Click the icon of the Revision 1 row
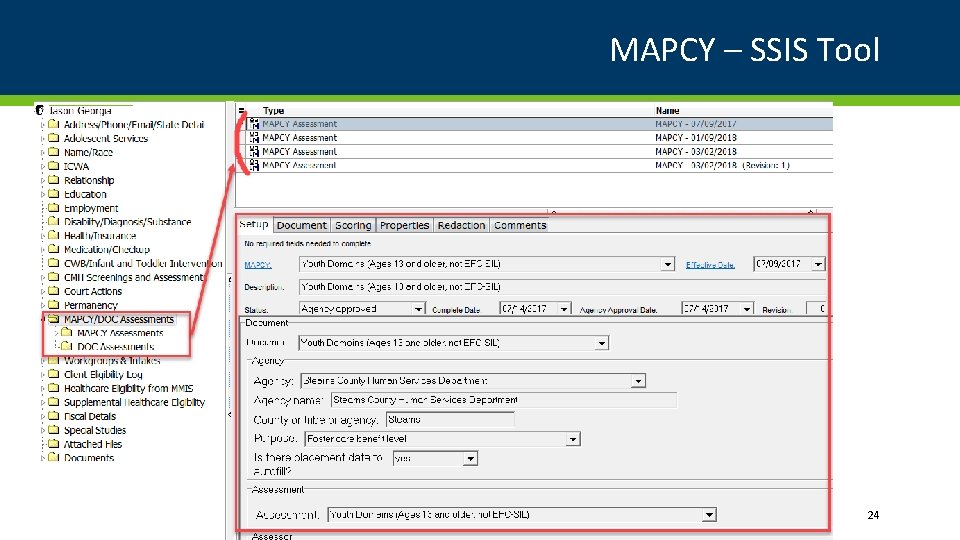960x540 pixels. click(x=254, y=165)
